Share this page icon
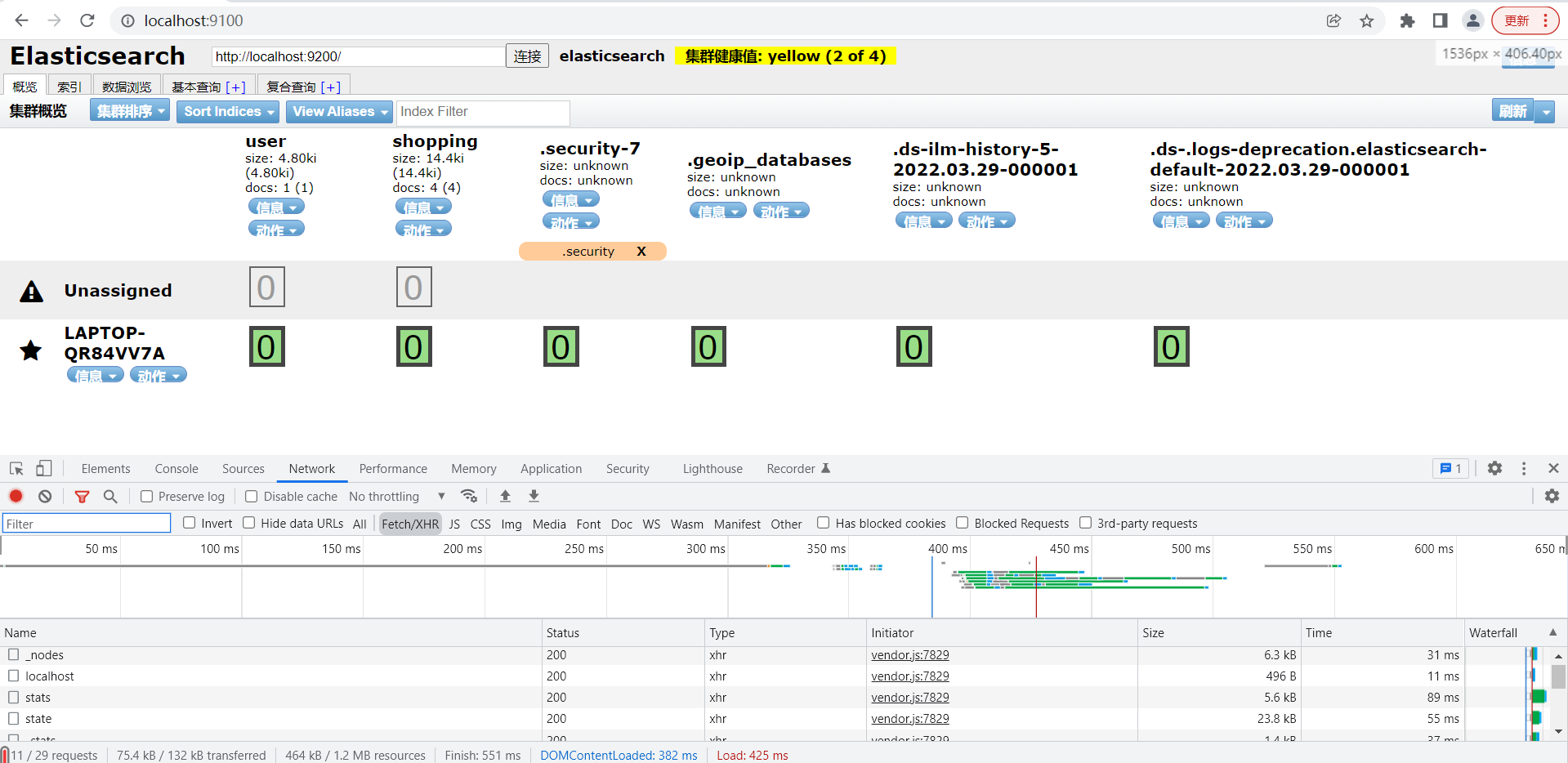 tap(1333, 21)
